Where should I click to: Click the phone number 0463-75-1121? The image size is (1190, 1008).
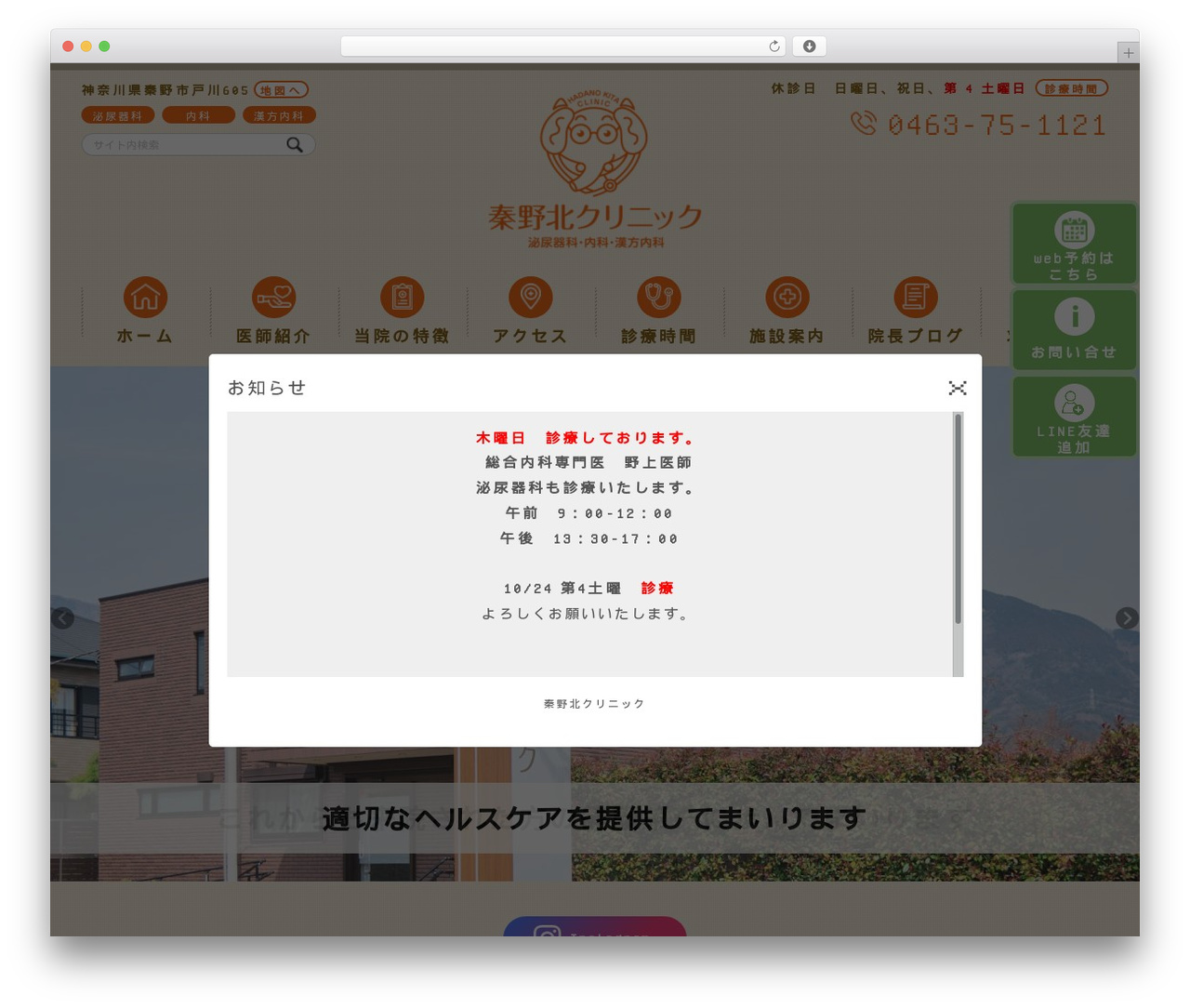click(x=997, y=125)
